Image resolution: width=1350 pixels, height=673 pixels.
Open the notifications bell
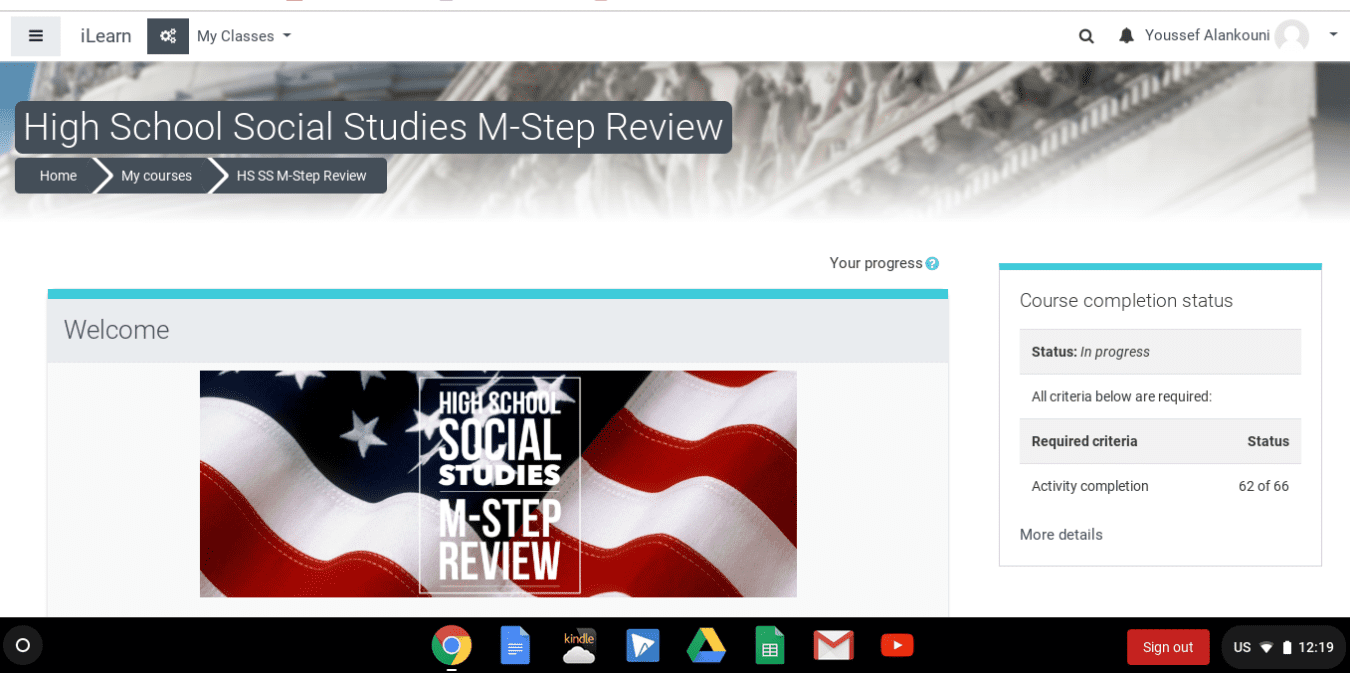[1127, 36]
